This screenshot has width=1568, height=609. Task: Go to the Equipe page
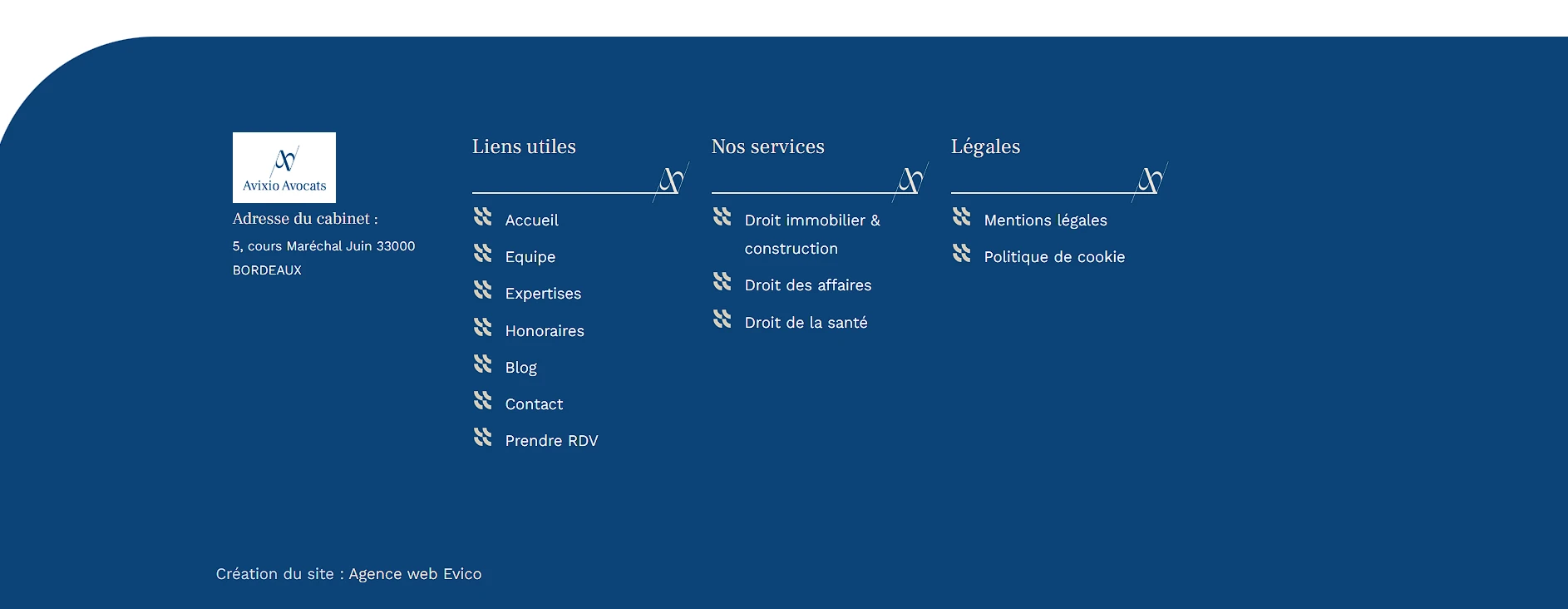click(530, 257)
